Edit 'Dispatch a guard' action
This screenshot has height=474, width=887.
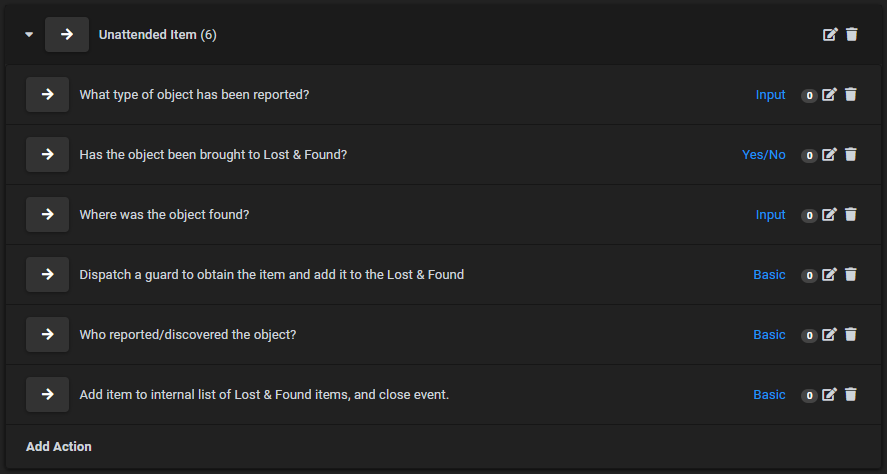click(829, 274)
